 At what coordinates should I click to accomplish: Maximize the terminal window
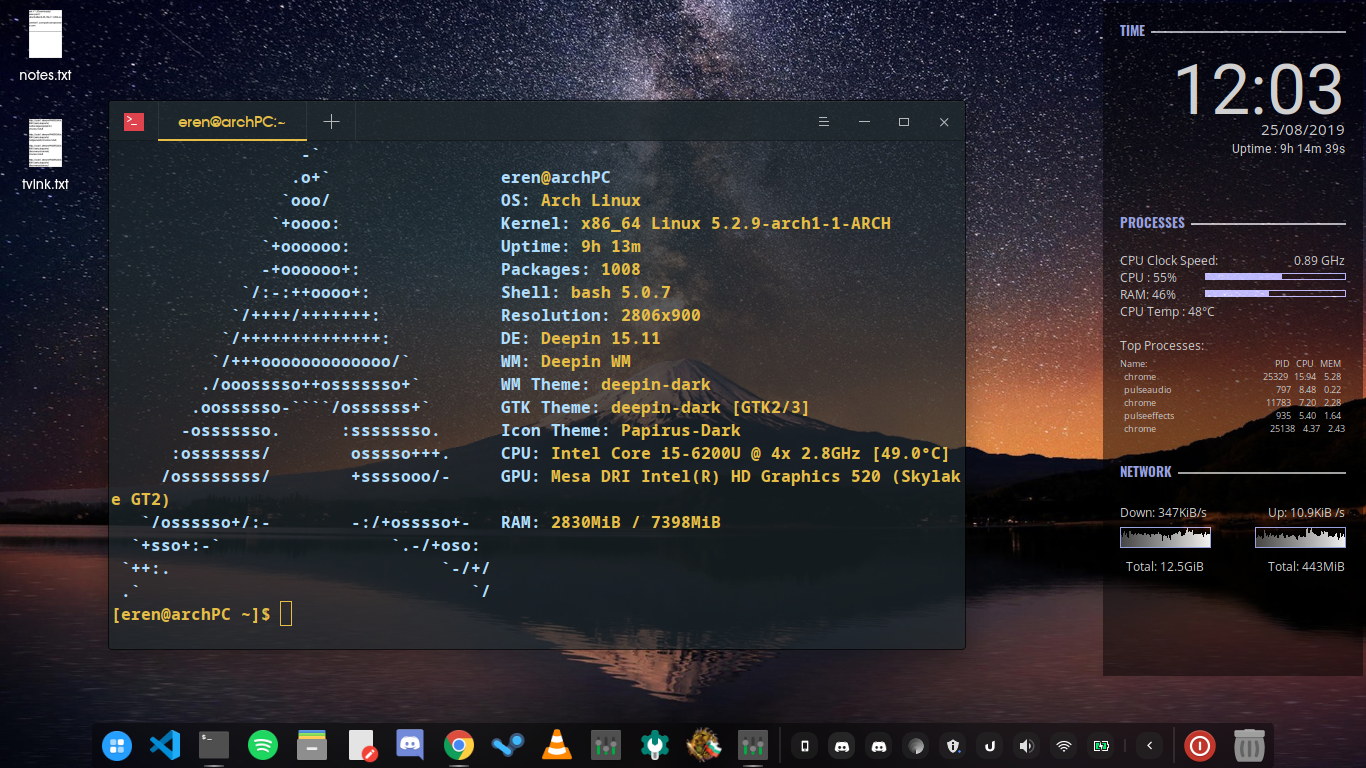904,122
